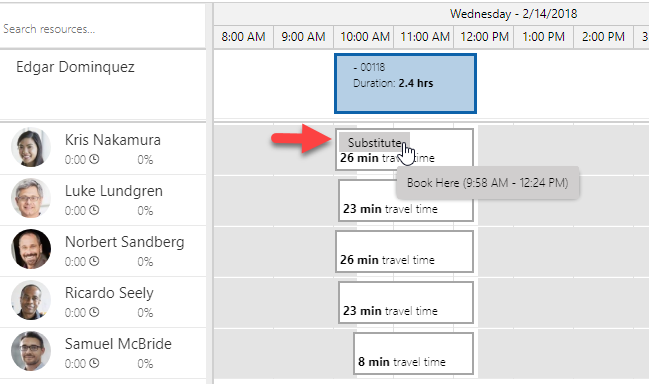Click the Wednesday 2/14/2018 date header
The height and width of the screenshot is (384, 649).
coord(513,14)
